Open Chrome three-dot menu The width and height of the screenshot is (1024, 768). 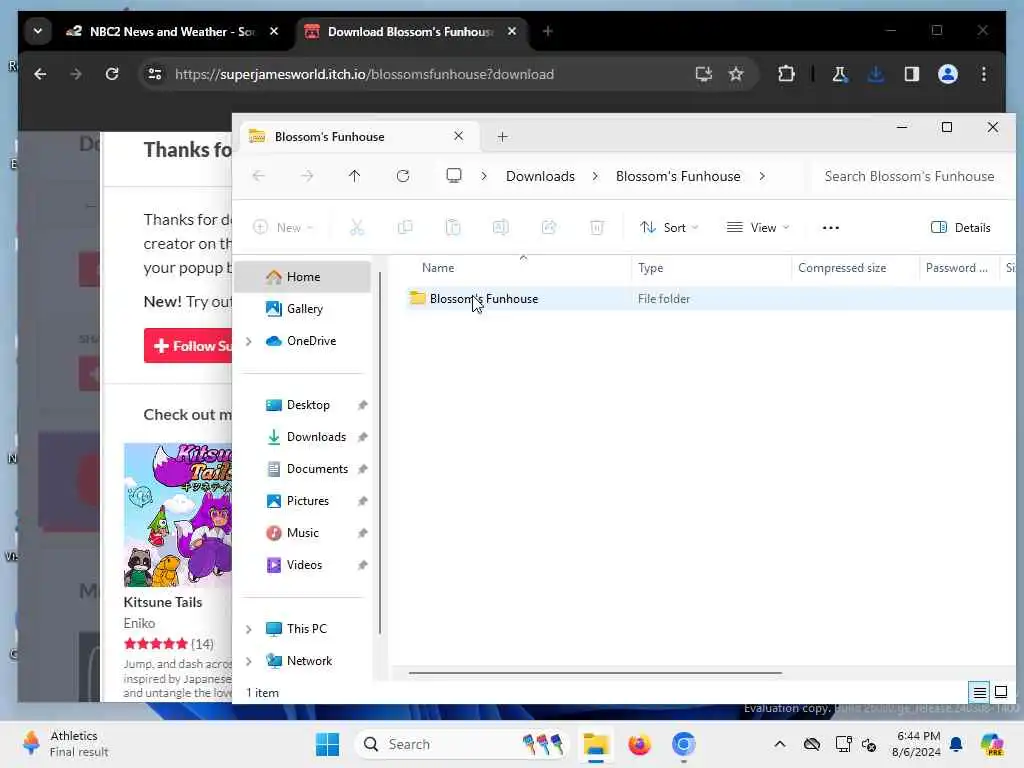[984, 74]
